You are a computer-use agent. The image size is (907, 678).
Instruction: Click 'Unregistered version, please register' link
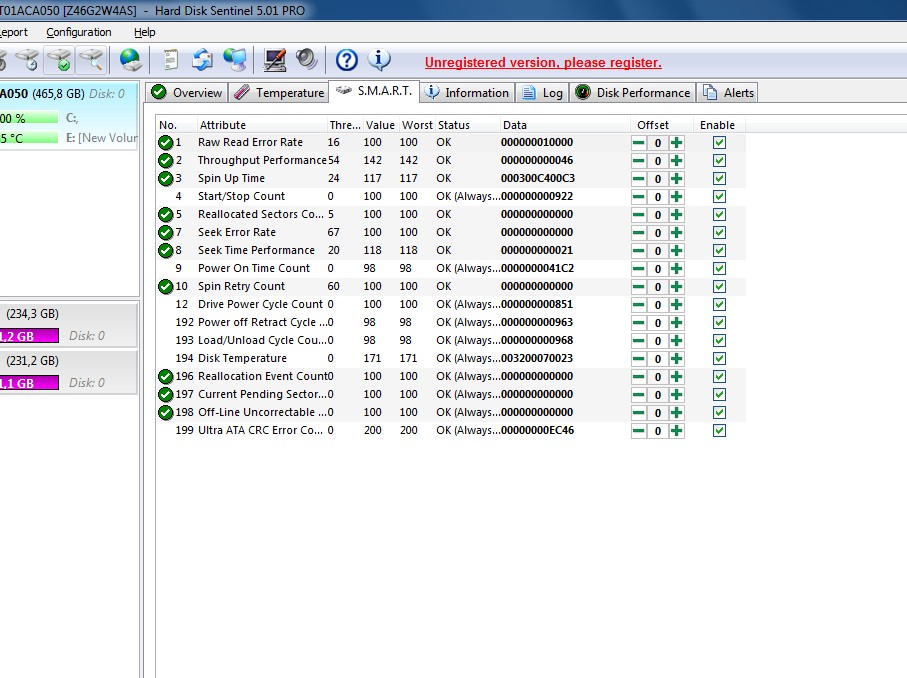point(543,62)
